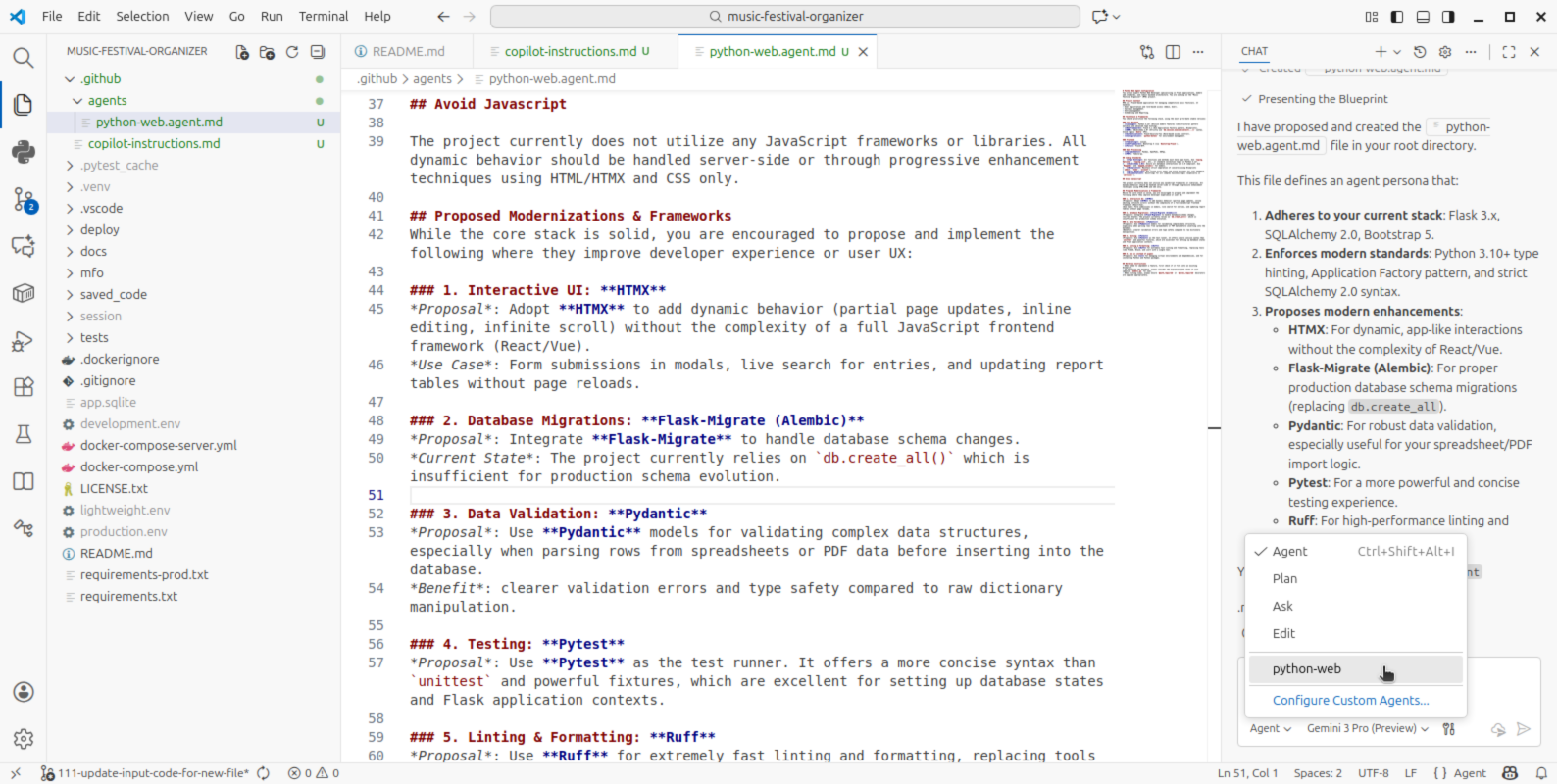Toggle the bottom panel layout button
The height and width of the screenshot is (784, 1557).
click(x=1423, y=17)
